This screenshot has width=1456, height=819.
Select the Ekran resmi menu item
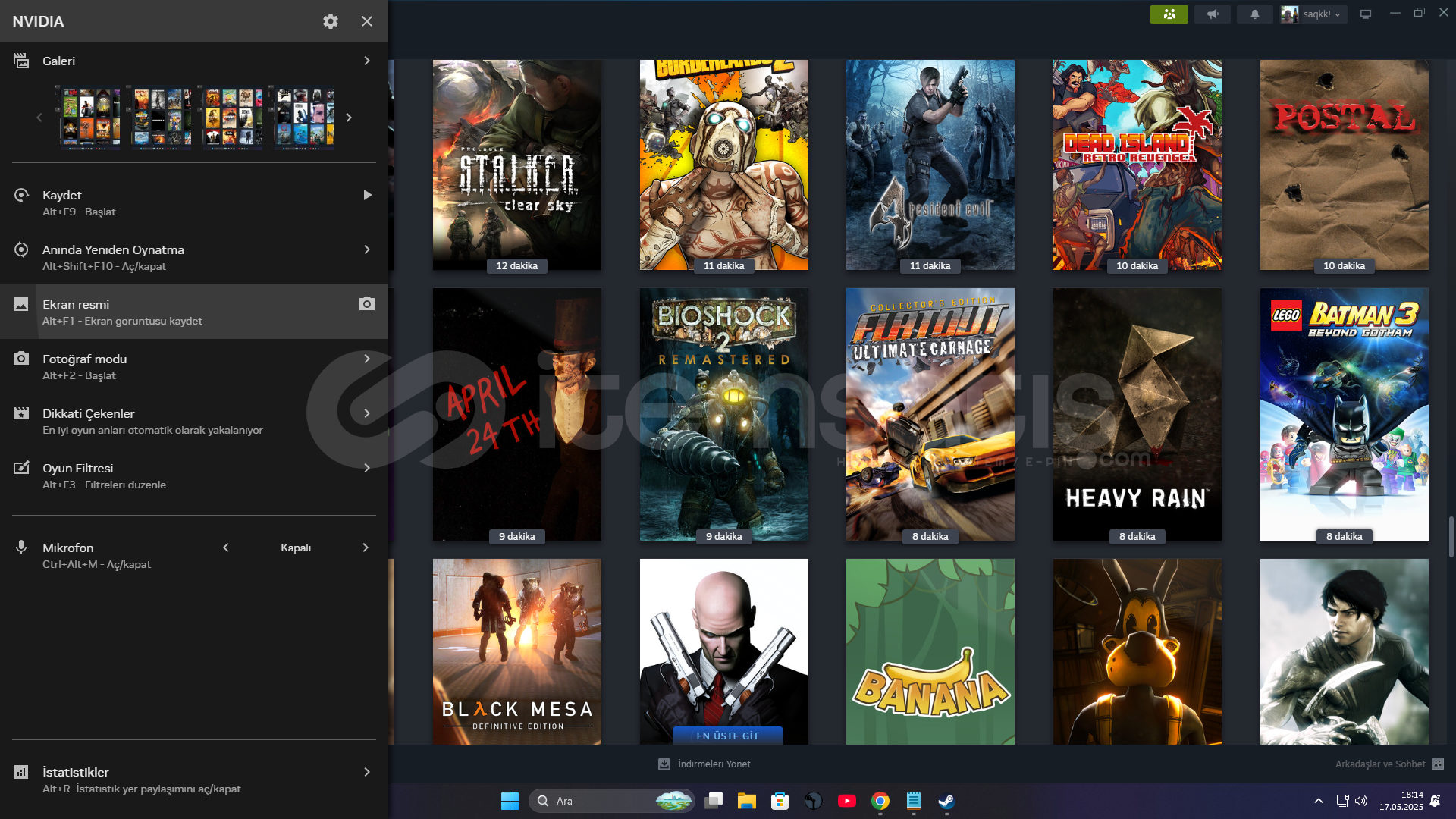click(194, 312)
